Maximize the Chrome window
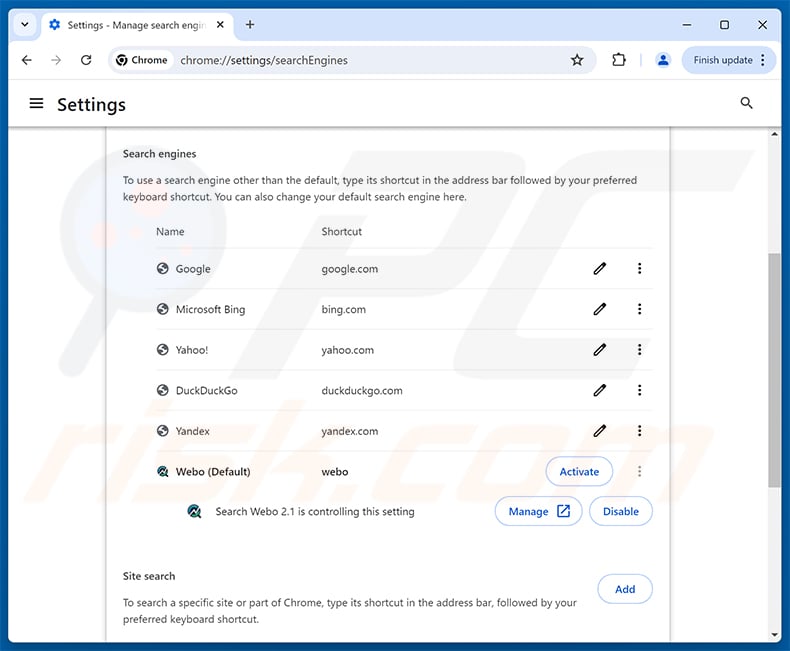Viewport: 790px width, 651px height. click(x=724, y=25)
